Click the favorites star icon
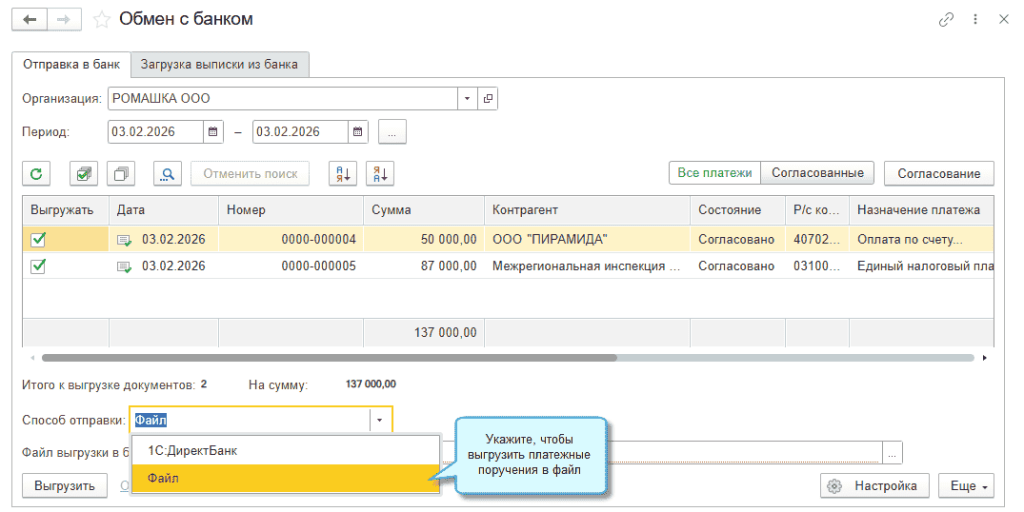 tap(102, 19)
